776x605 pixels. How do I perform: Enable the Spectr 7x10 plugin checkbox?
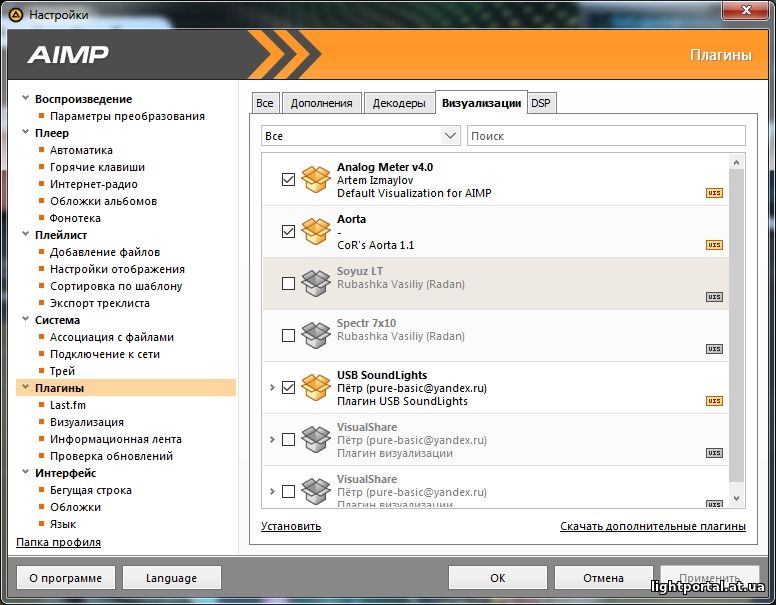point(288,336)
